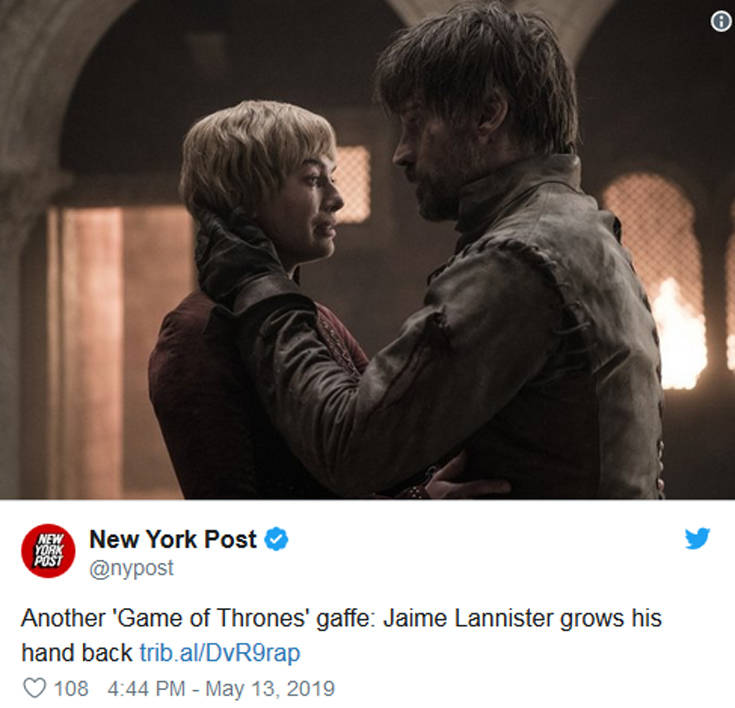Click the May 13, 2019 date
Image resolution: width=735 pixels, height=708 pixels.
(x=270, y=689)
